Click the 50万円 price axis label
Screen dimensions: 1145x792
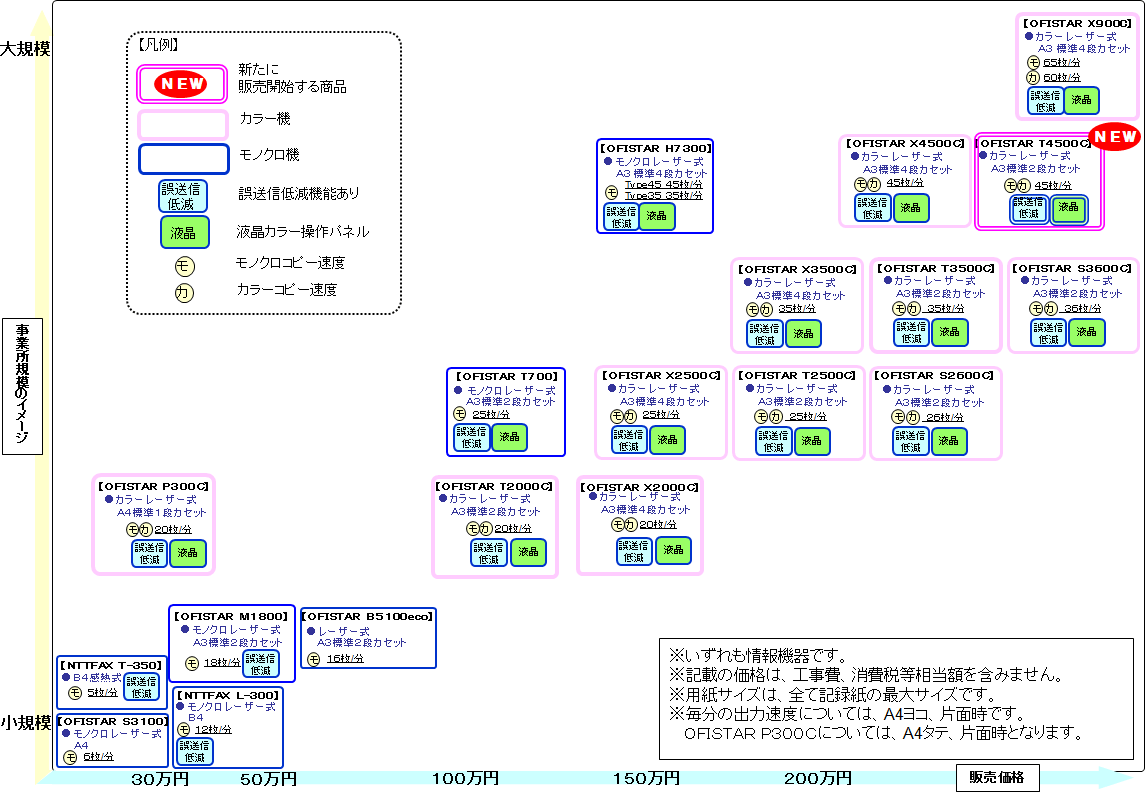(268, 779)
